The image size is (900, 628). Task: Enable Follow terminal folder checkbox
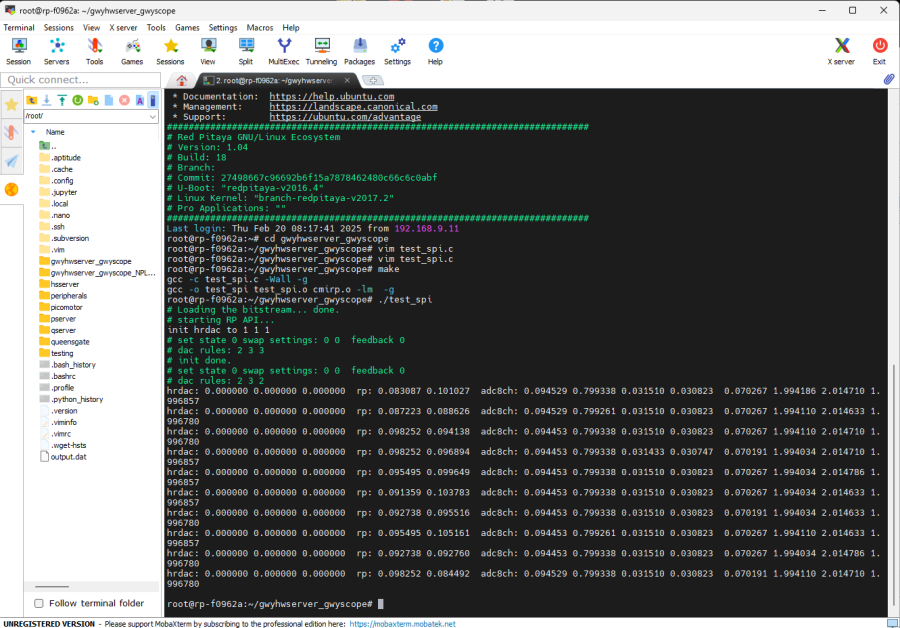click(x=39, y=603)
